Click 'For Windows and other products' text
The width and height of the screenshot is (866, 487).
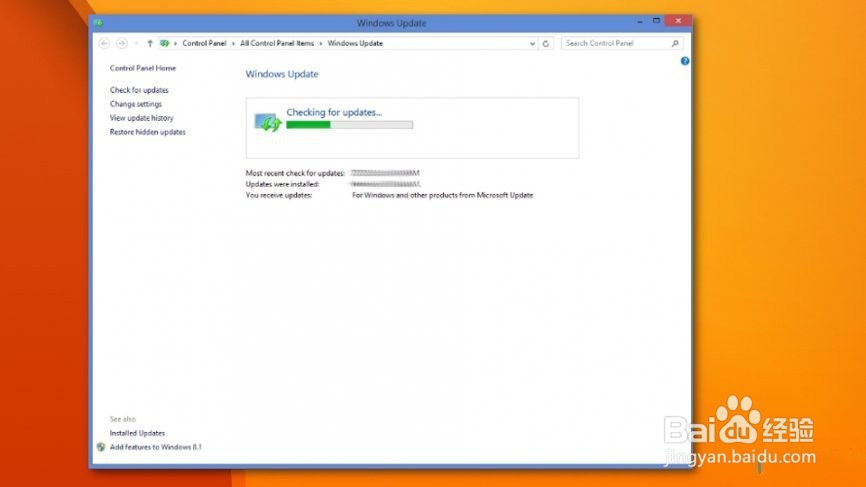pos(442,195)
